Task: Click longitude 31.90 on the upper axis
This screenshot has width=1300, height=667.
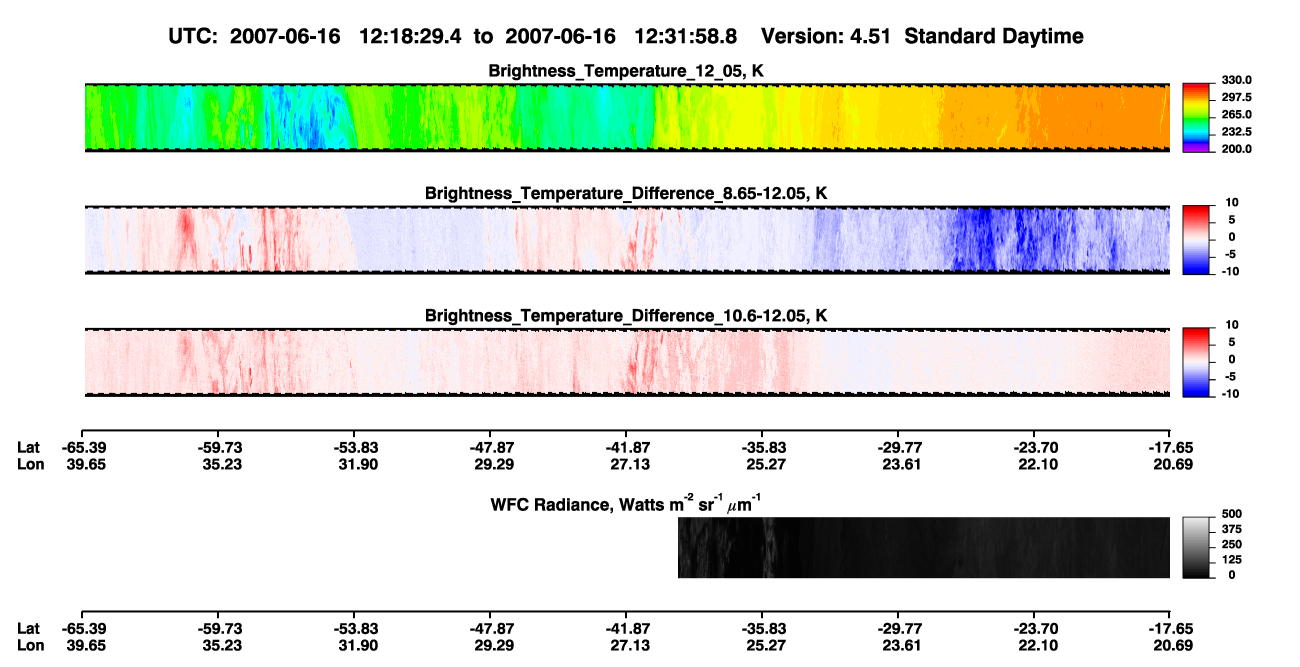Action: click(354, 463)
